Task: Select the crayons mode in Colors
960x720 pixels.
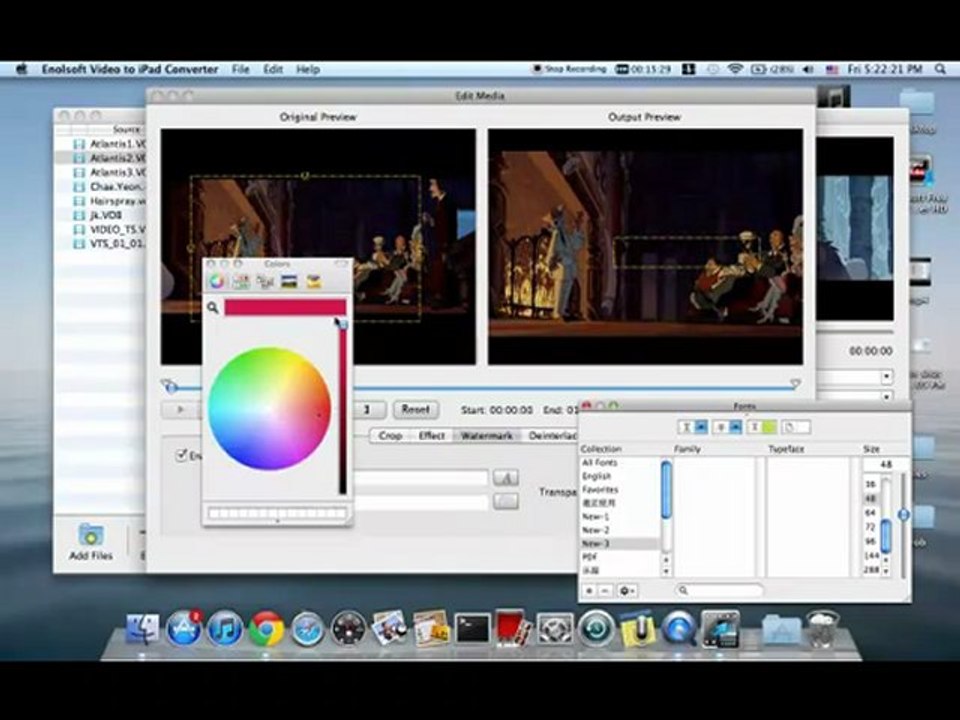Action: coord(313,281)
